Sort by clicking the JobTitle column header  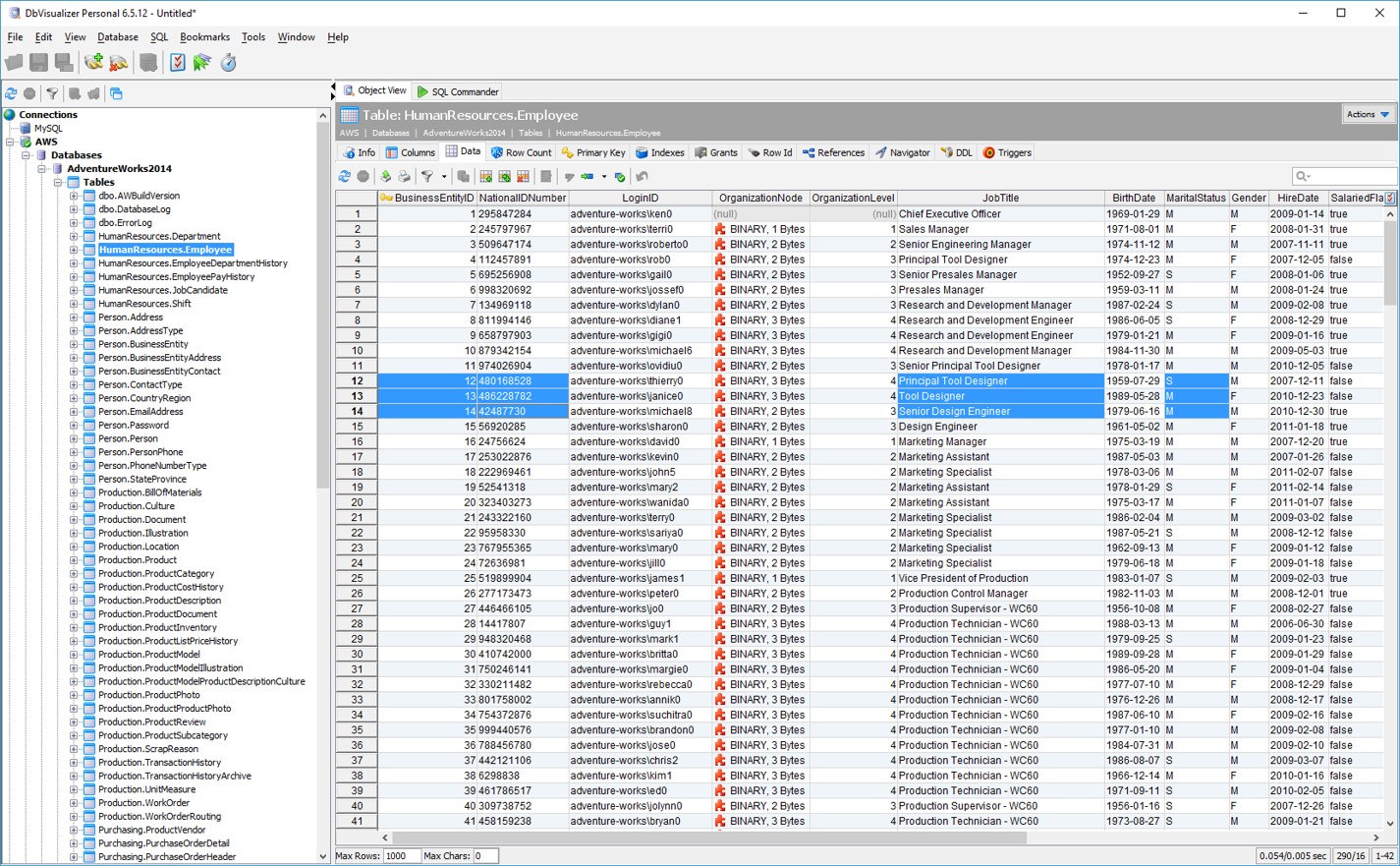click(x=999, y=199)
